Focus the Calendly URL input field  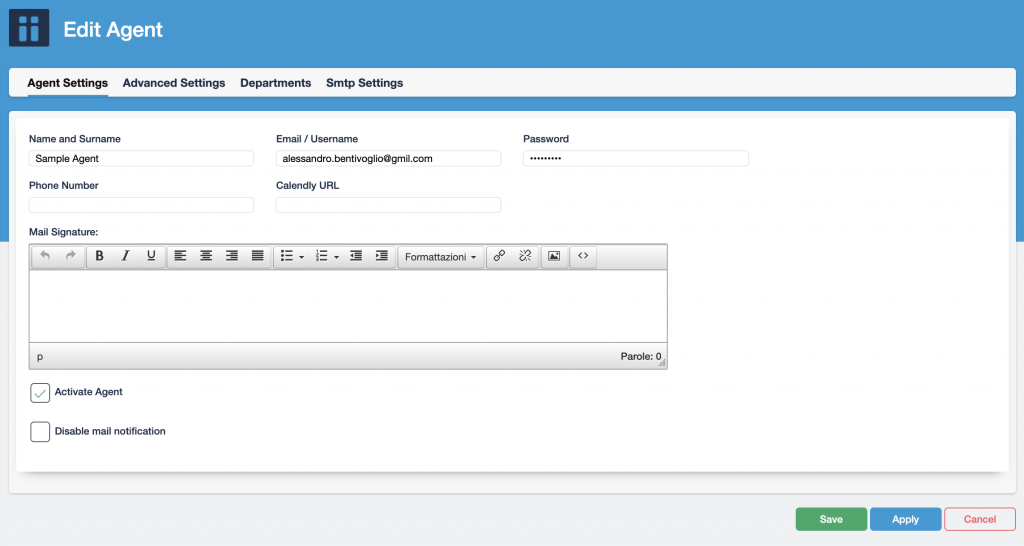pos(388,205)
